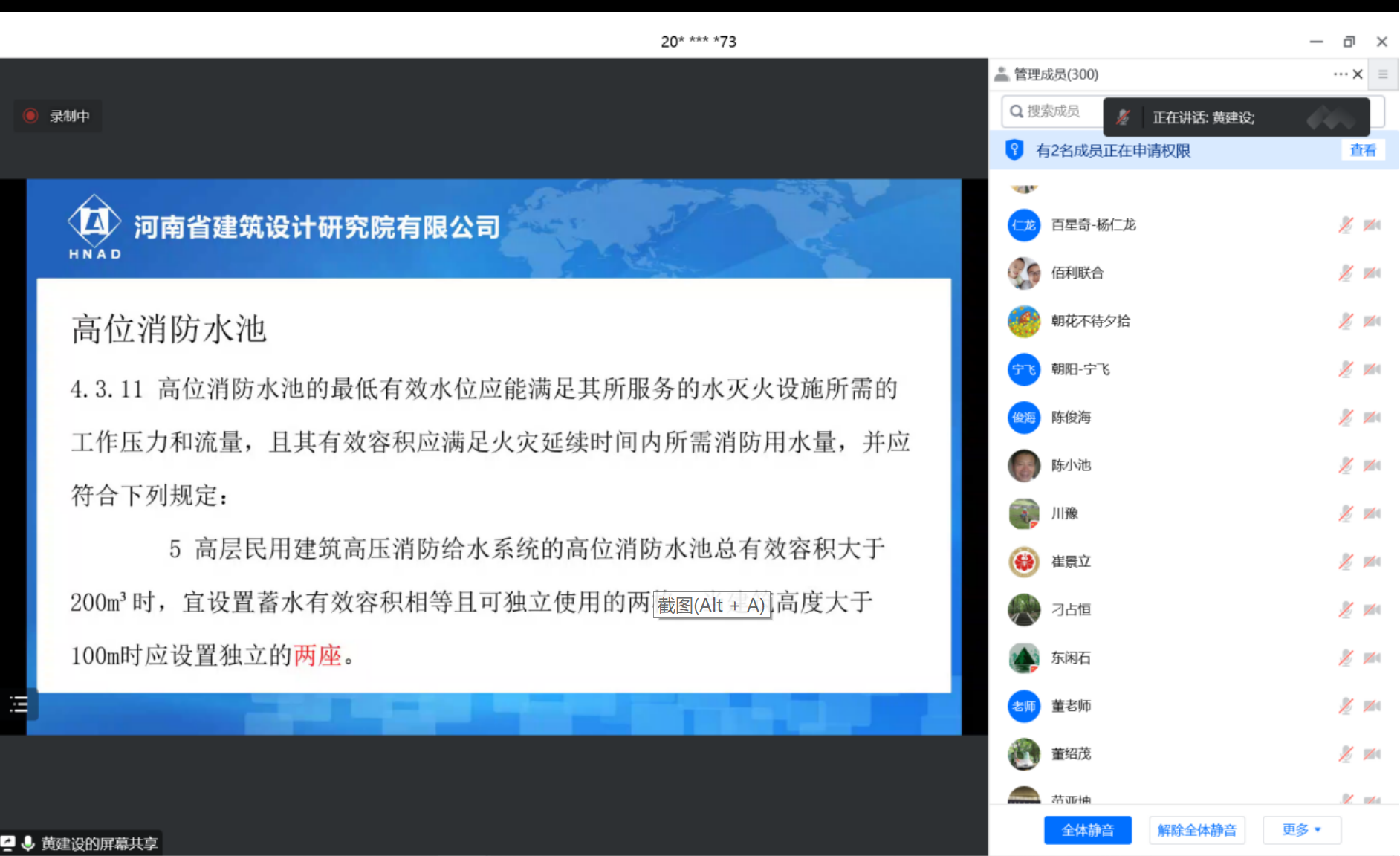
Task: Close the 管理成员 panel
Action: tap(1358, 74)
